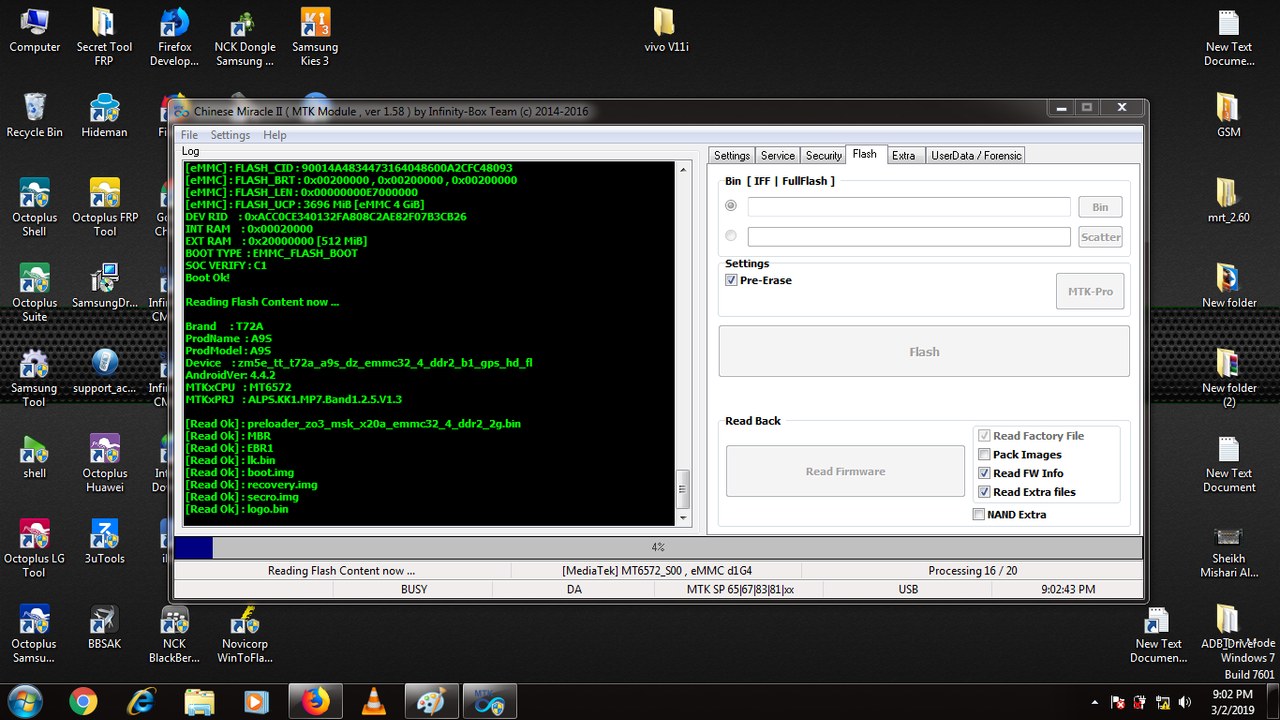Toggle the Pre-Erase checkbox
1280x720 pixels.
731,281
